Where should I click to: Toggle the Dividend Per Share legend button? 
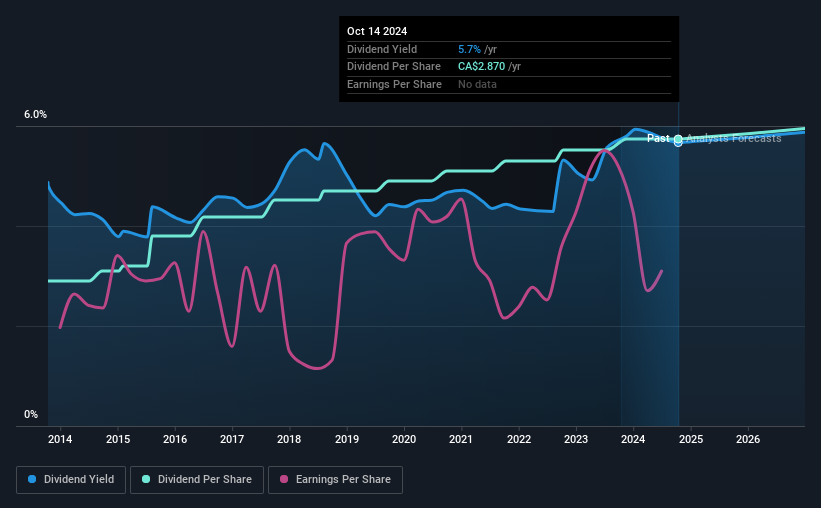197,480
